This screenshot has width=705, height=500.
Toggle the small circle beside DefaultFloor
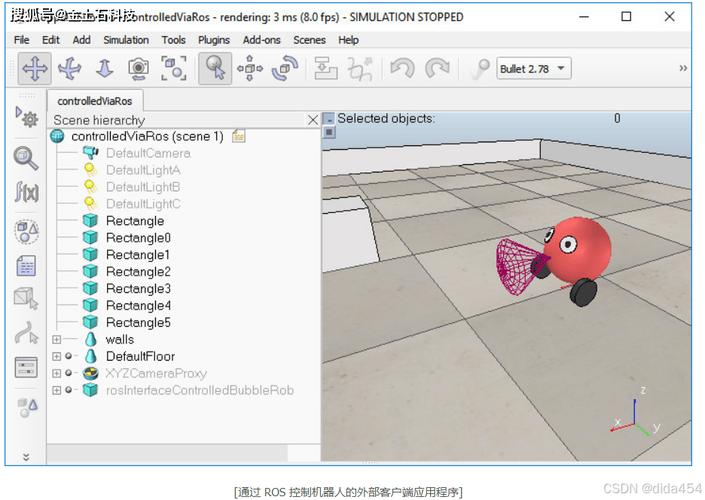(69, 357)
